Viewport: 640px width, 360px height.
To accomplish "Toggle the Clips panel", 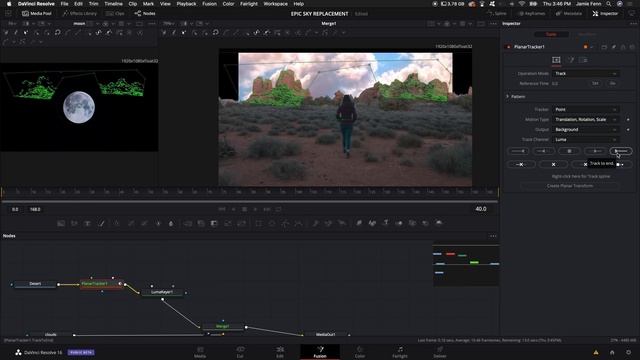I will coord(115,13).
